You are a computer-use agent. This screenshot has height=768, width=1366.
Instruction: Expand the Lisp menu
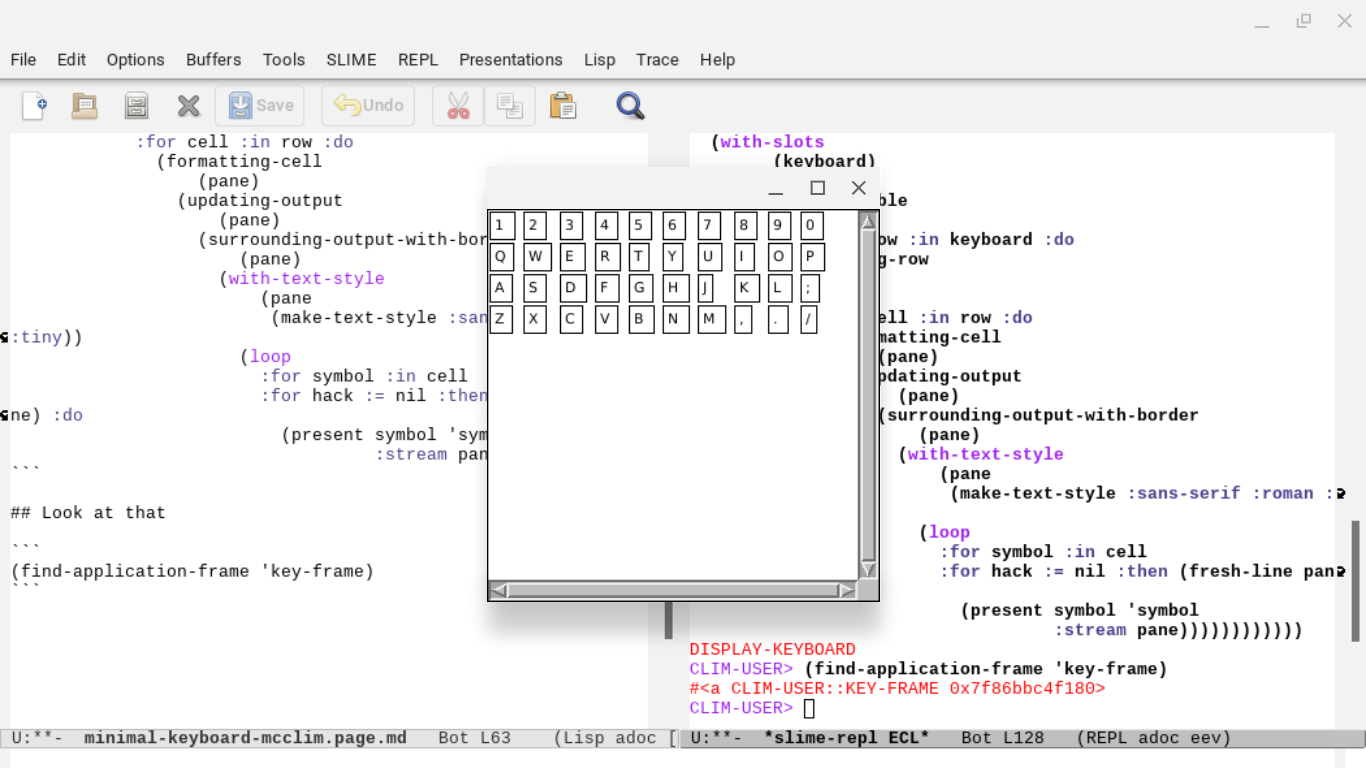(x=599, y=60)
